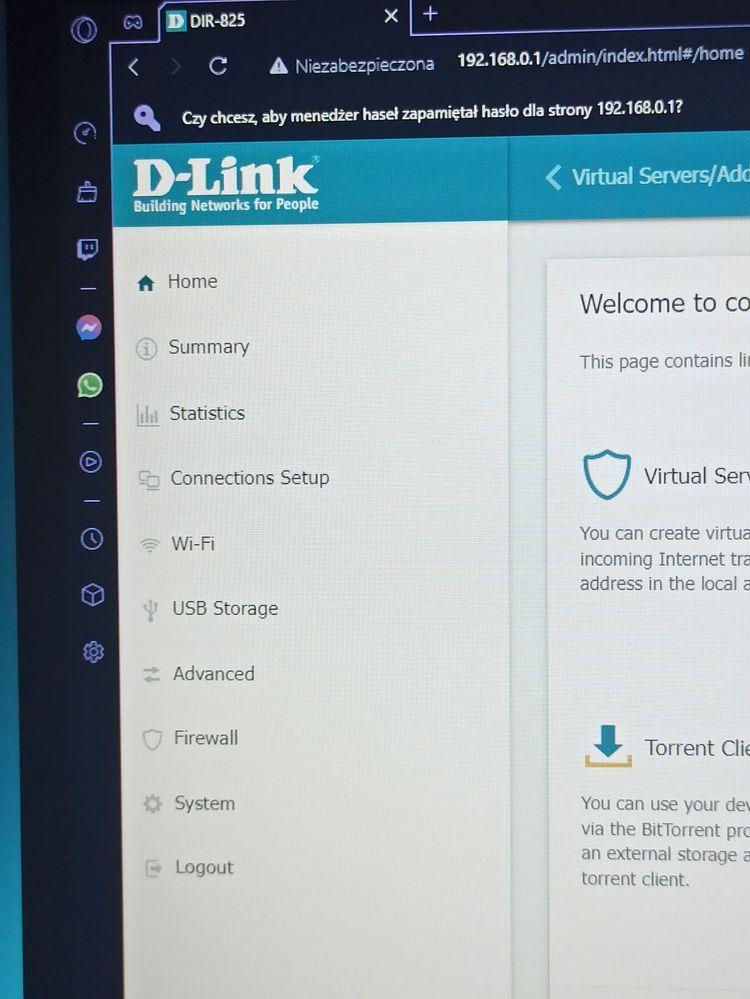Close the DIR-825 tab
This screenshot has width=750, height=999.
(x=391, y=16)
